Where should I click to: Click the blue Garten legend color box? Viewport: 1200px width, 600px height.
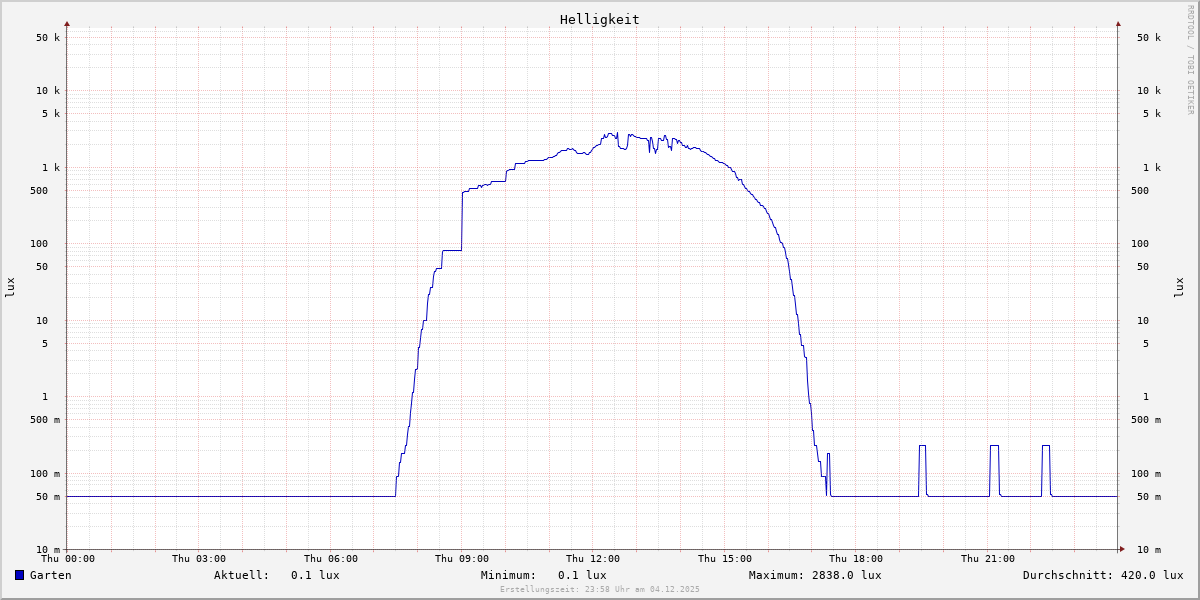(x=19, y=575)
